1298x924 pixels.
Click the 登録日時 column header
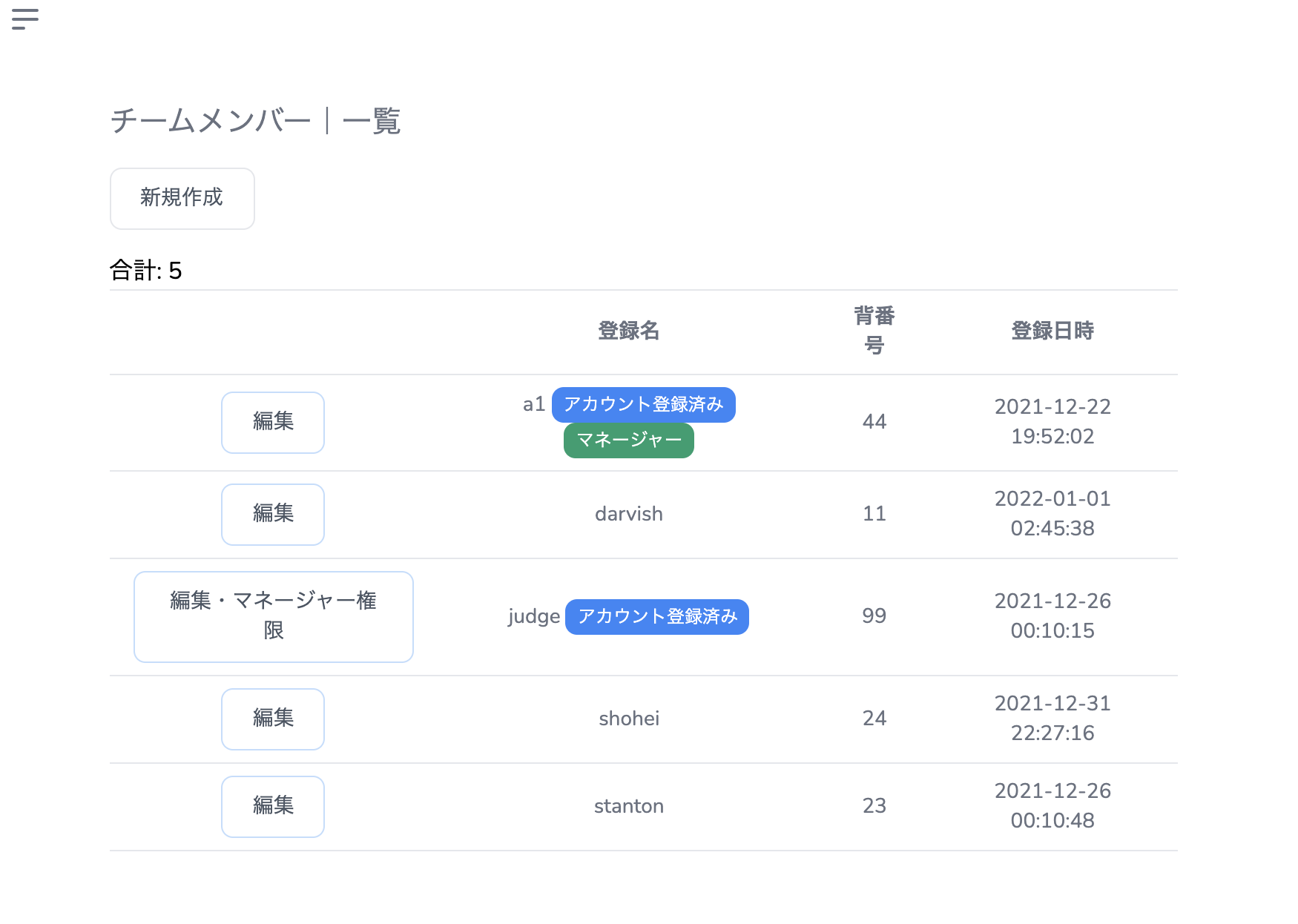pyautogui.click(x=1052, y=331)
